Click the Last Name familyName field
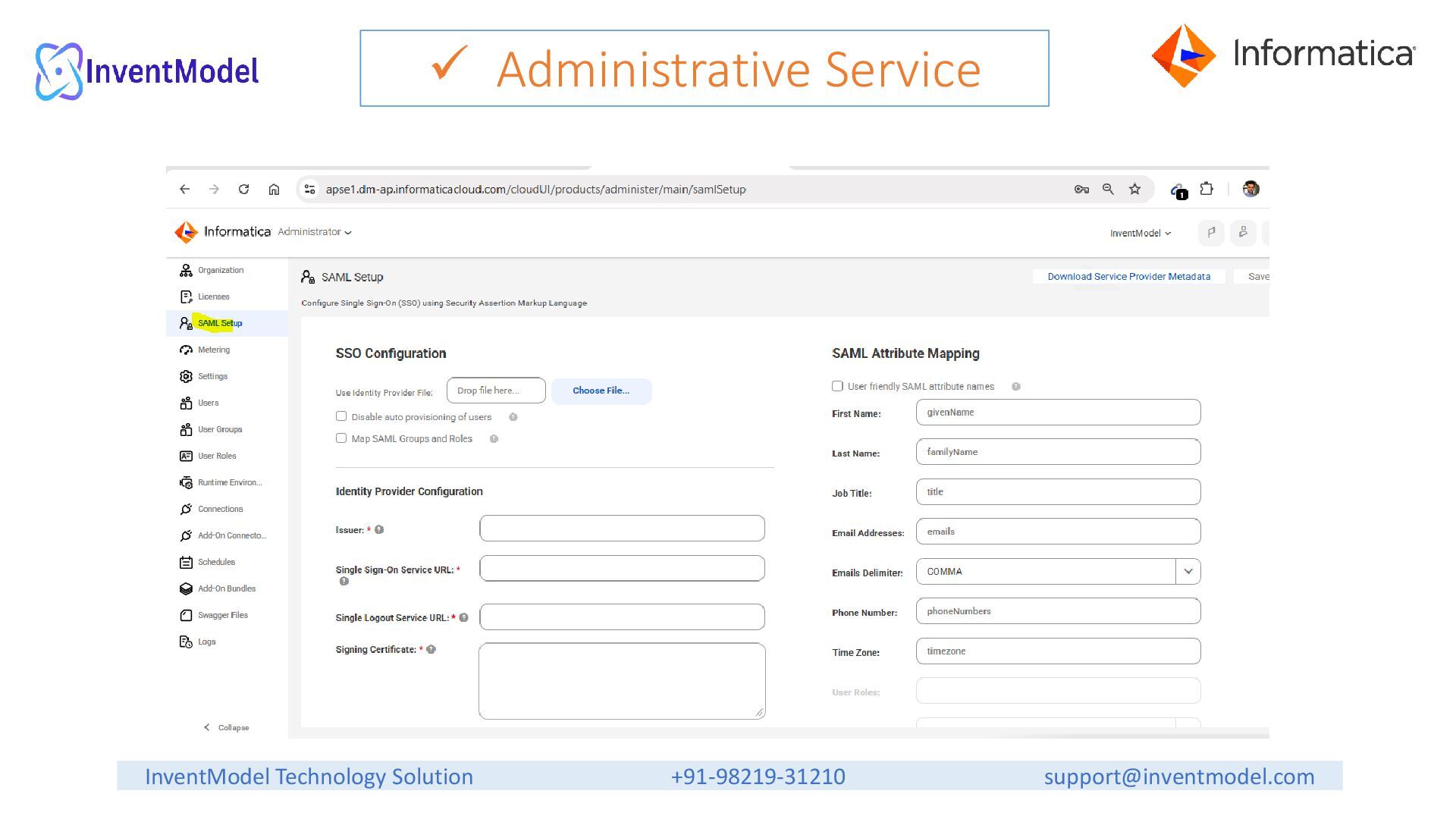1456x819 pixels. pyautogui.click(x=1058, y=452)
